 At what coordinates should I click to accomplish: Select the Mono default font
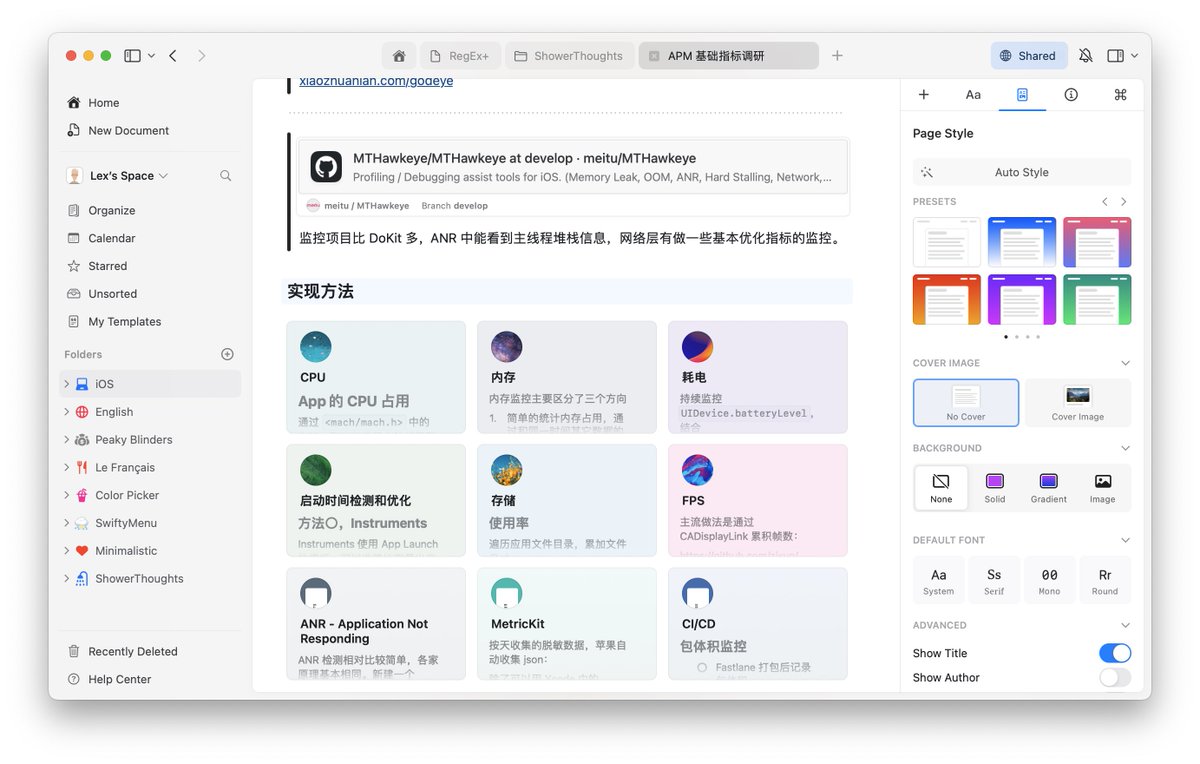(x=1050, y=580)
